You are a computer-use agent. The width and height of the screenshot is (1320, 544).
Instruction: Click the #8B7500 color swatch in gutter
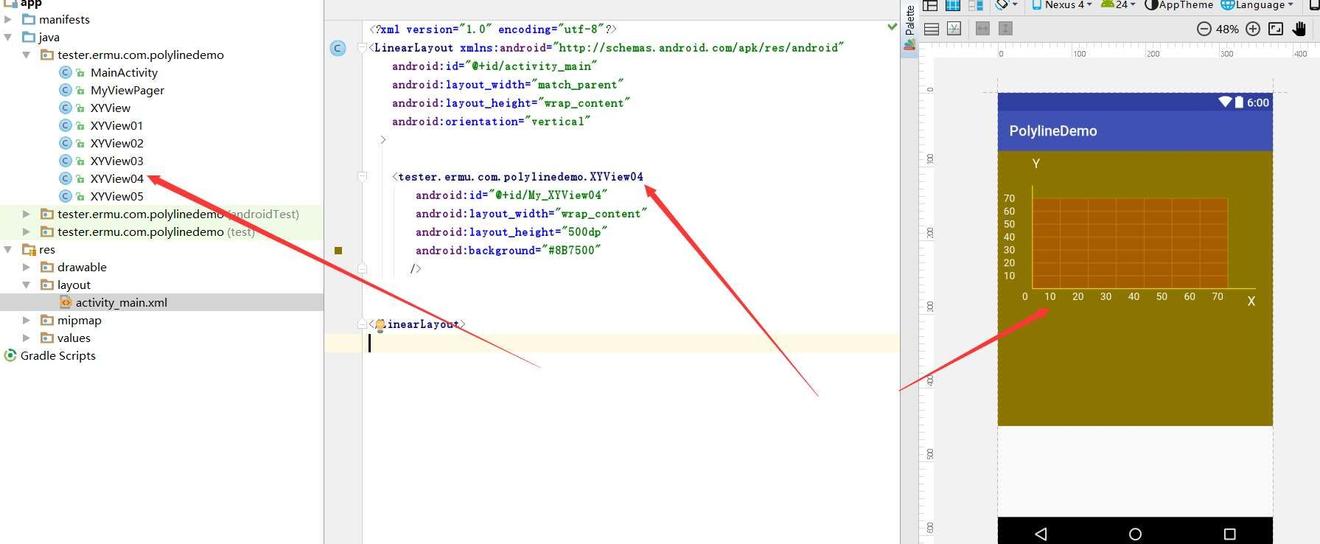click(338, 251)
